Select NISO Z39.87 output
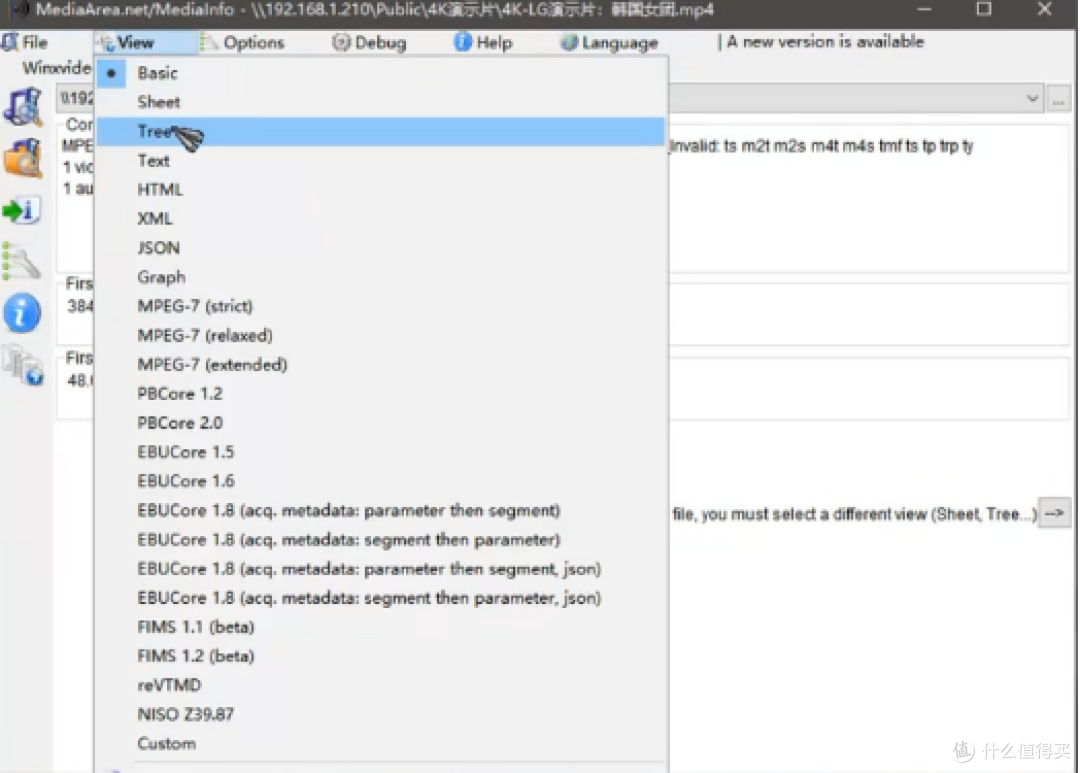The image size is (1080, 773). [x=380, y=714]
